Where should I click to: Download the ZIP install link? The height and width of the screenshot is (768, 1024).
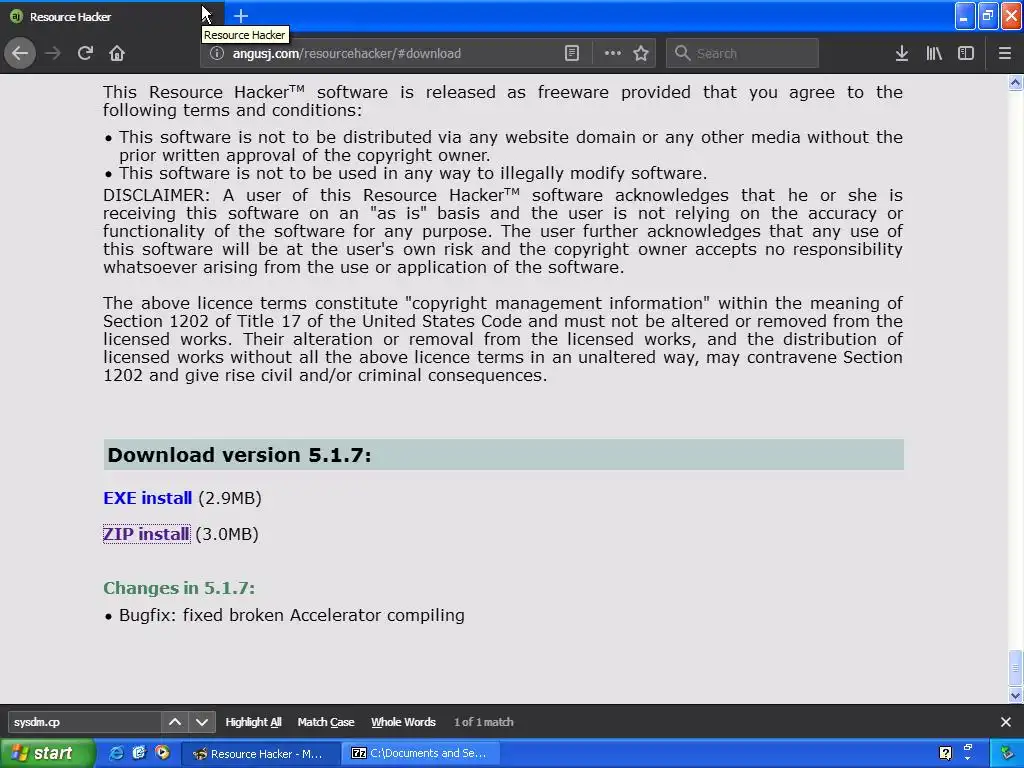146,534
